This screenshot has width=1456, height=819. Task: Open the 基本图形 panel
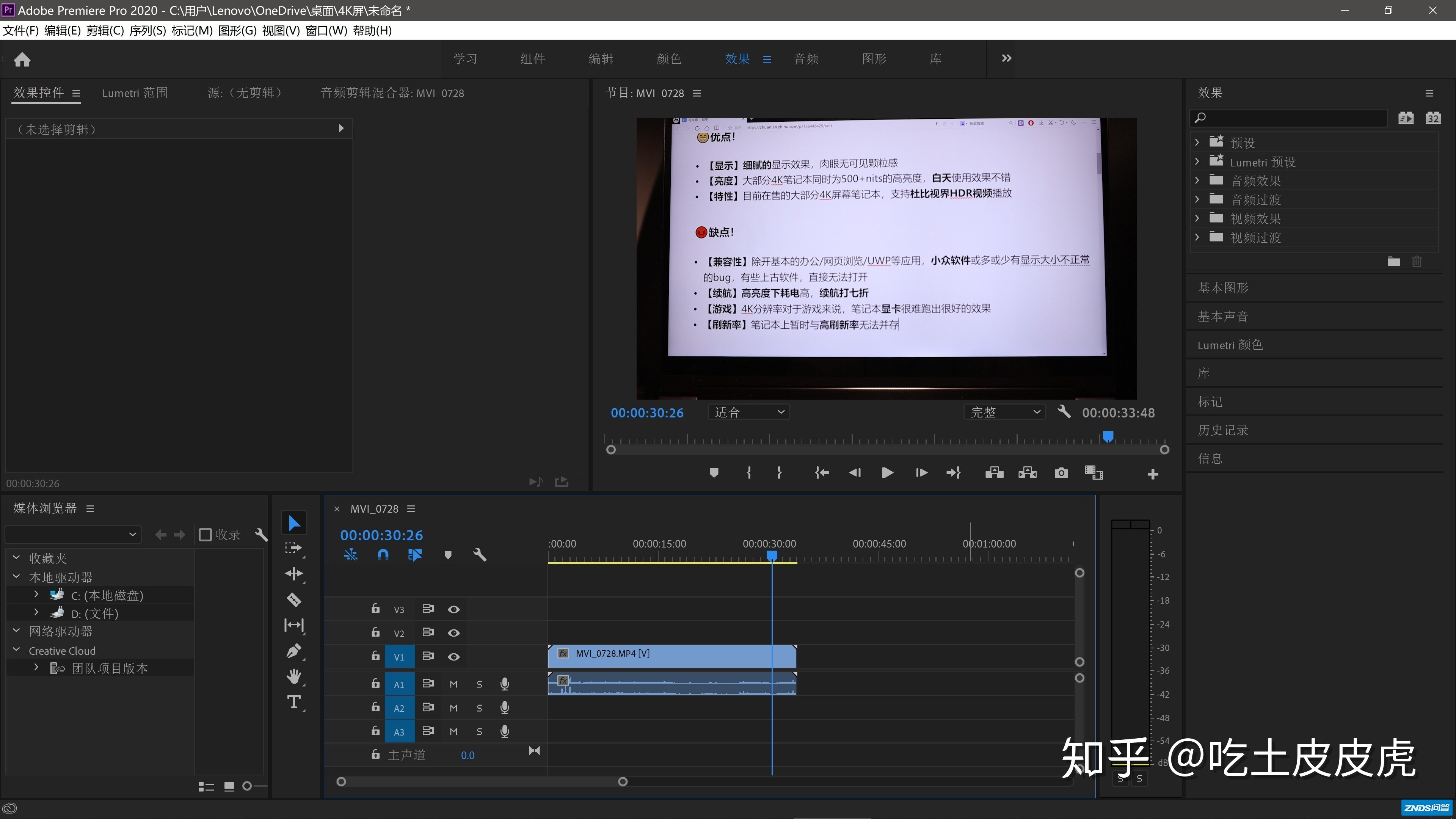point(1223,288)
